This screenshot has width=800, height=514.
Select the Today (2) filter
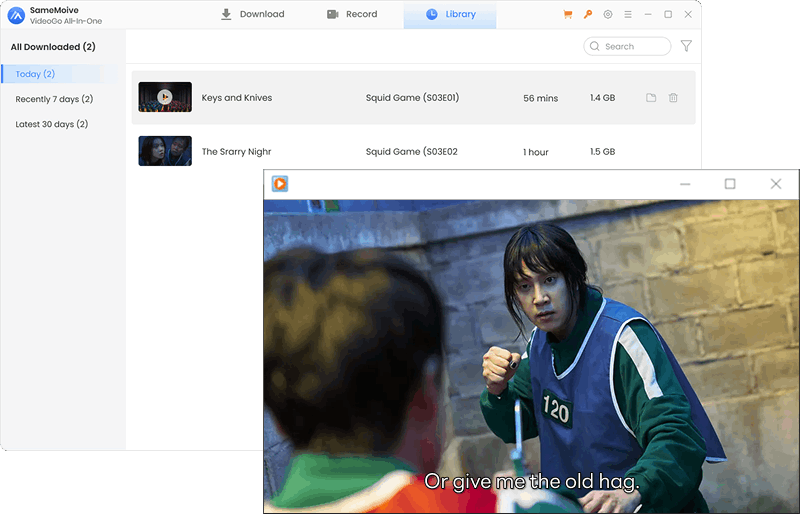60,74
